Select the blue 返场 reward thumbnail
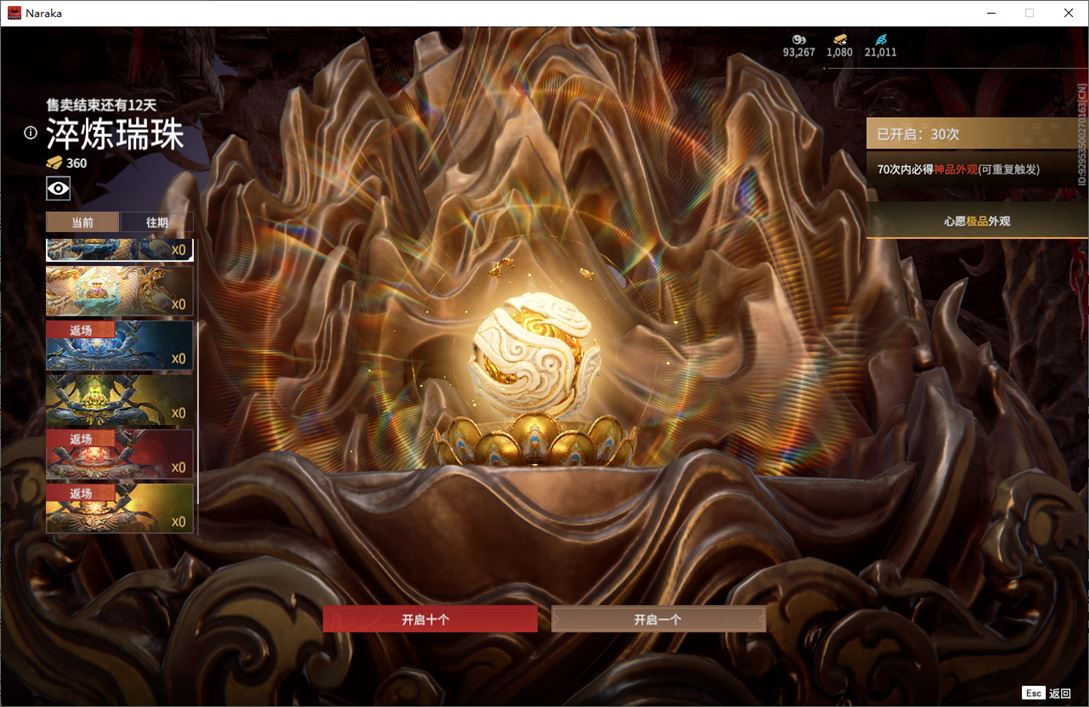The image size is (1089, 707). pos(119,346)
